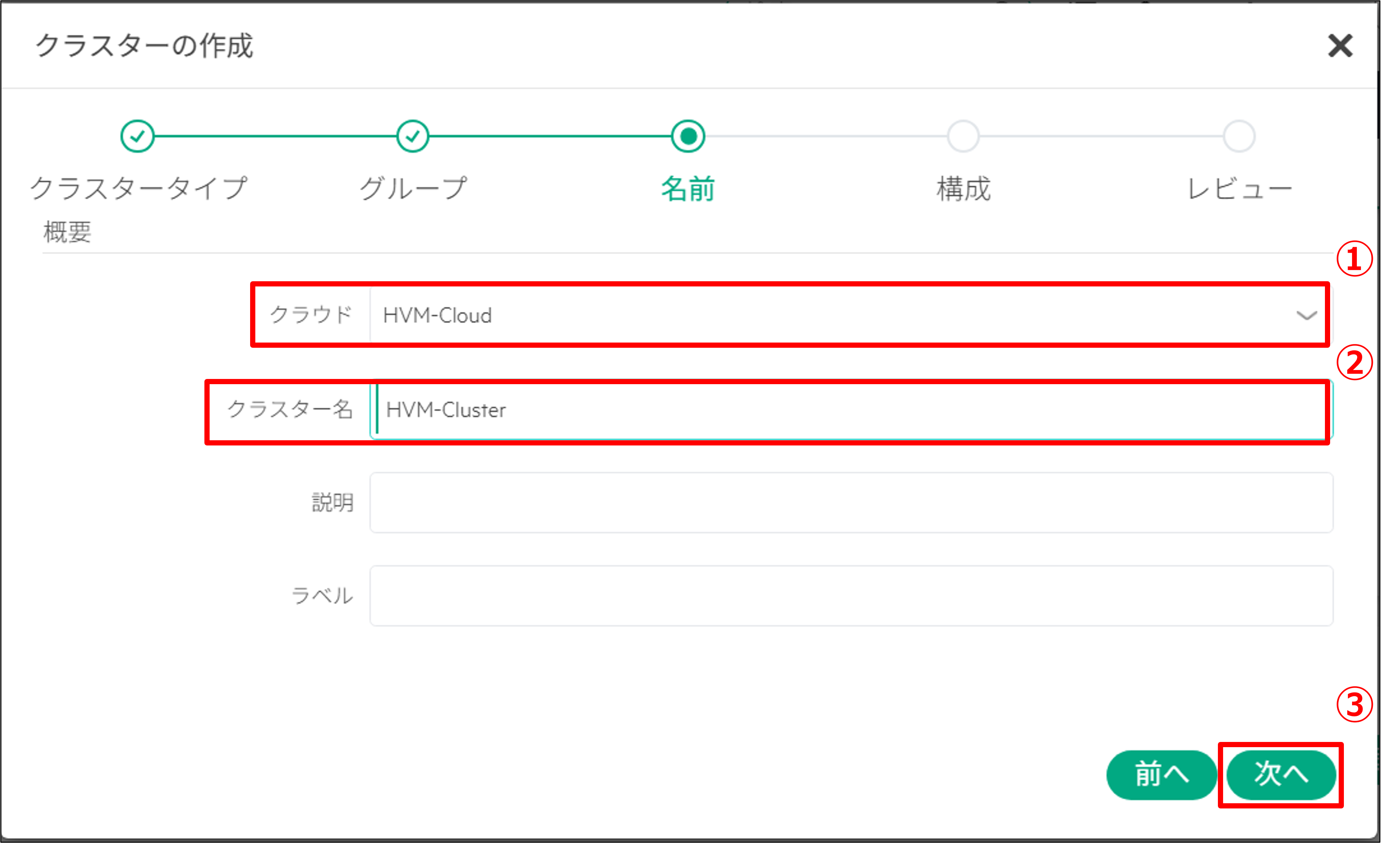The width and height of the screenshot is (1400, 843).
Task: Select the active 名前 step circle
Action: coord(688,136)
